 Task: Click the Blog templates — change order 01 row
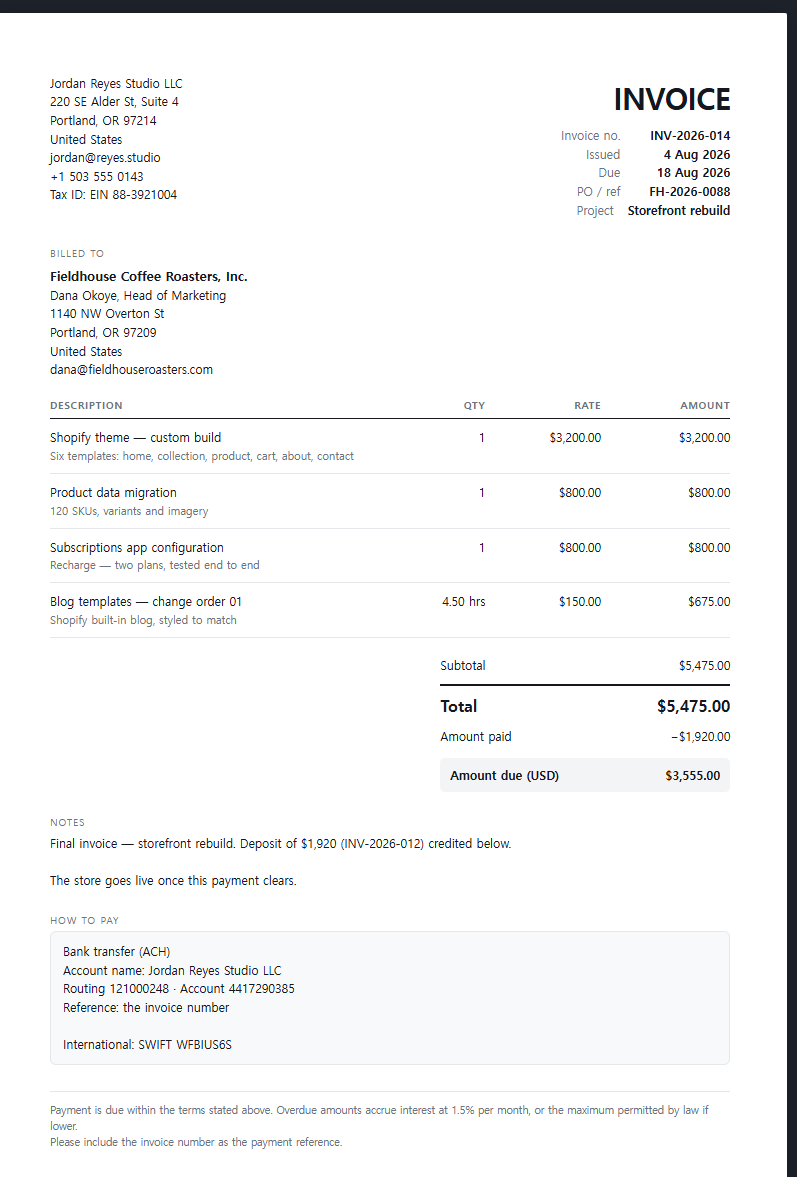[x=389, y=610]
